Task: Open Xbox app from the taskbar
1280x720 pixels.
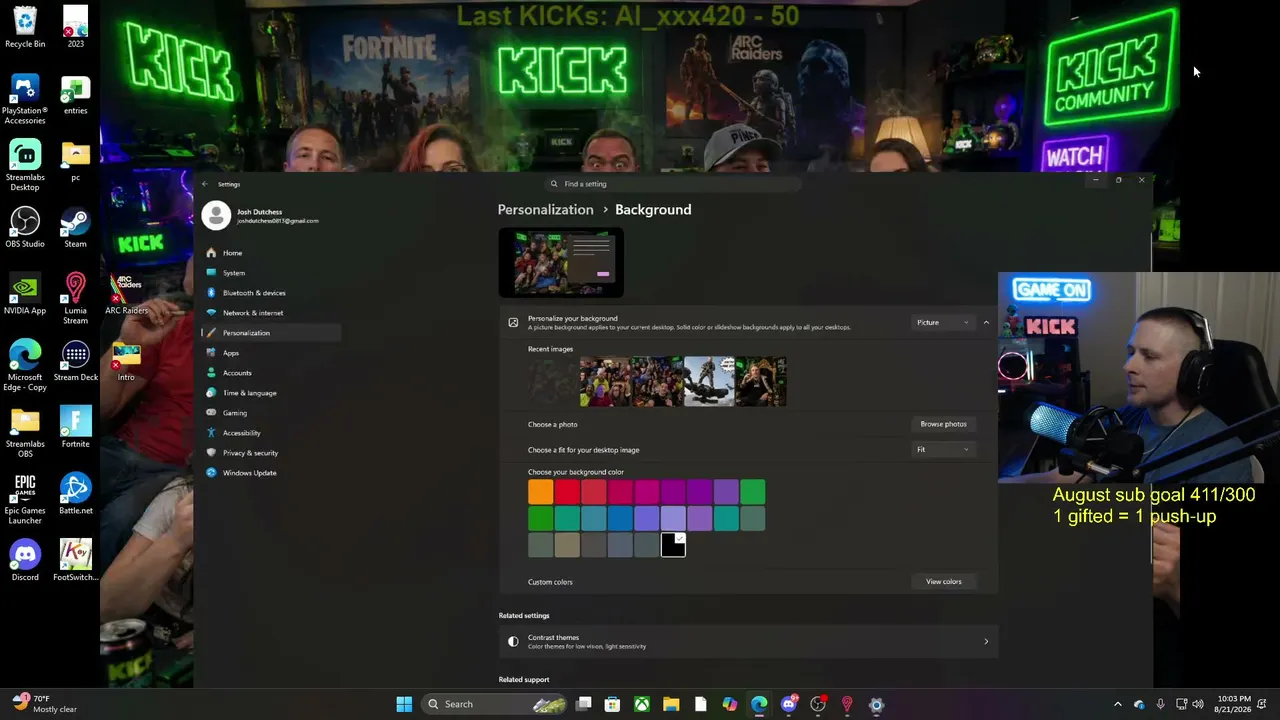Action: coord(642,704)
